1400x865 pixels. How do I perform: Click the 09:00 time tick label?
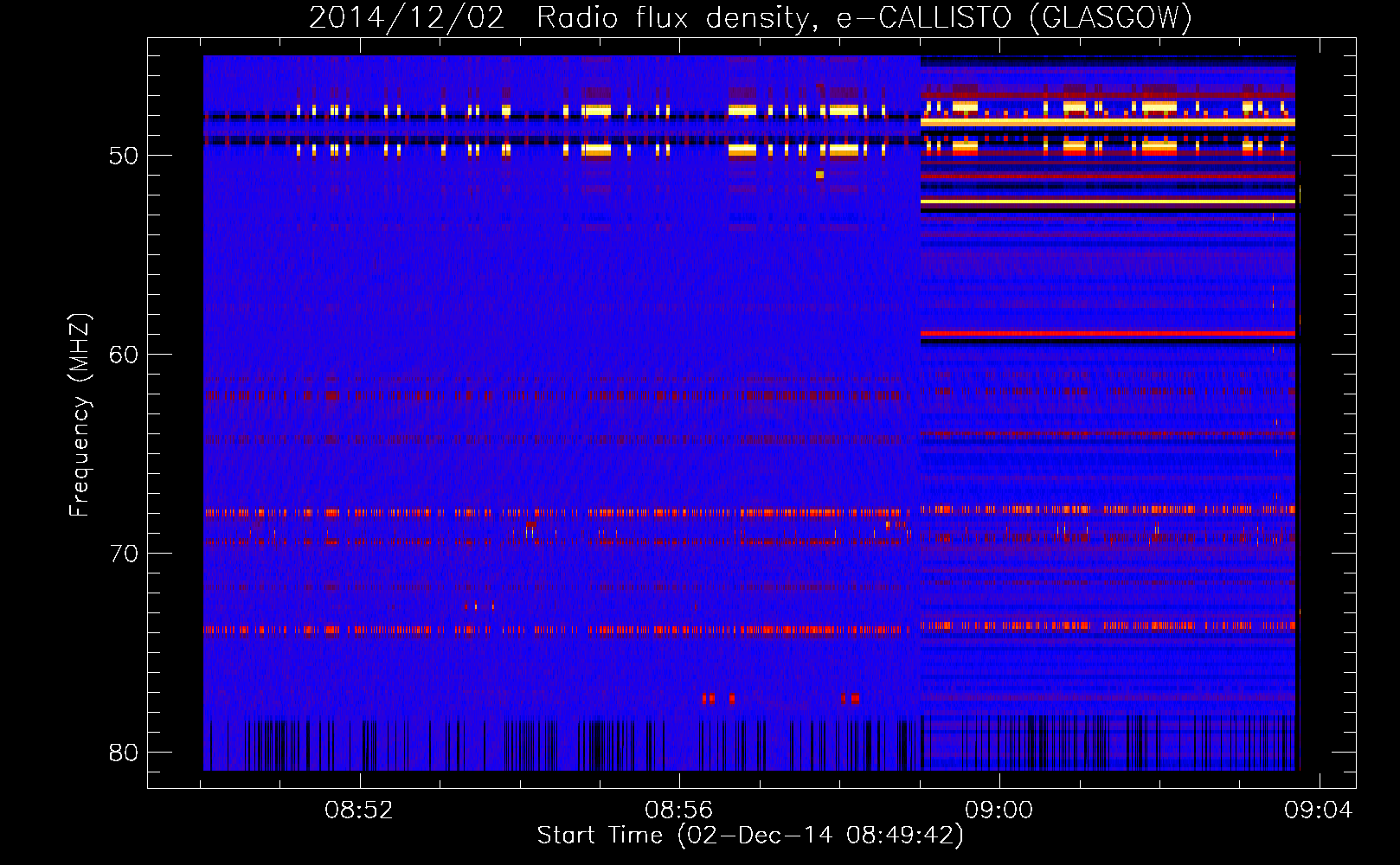point(999,811)
